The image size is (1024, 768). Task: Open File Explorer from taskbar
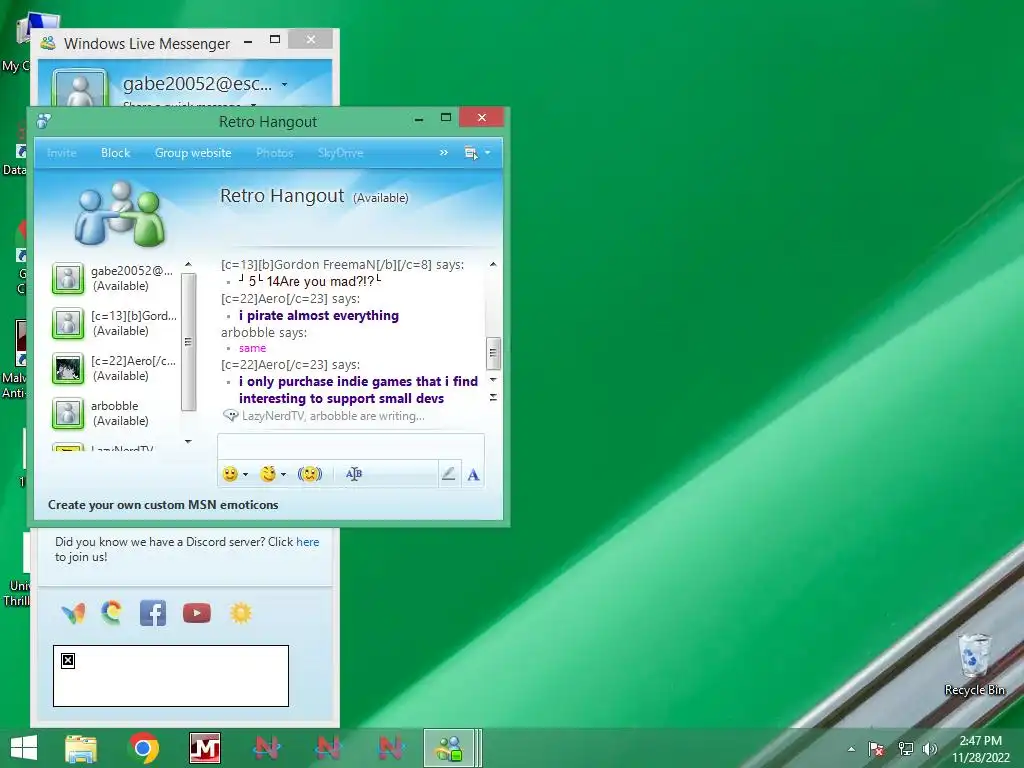[81, 748]
